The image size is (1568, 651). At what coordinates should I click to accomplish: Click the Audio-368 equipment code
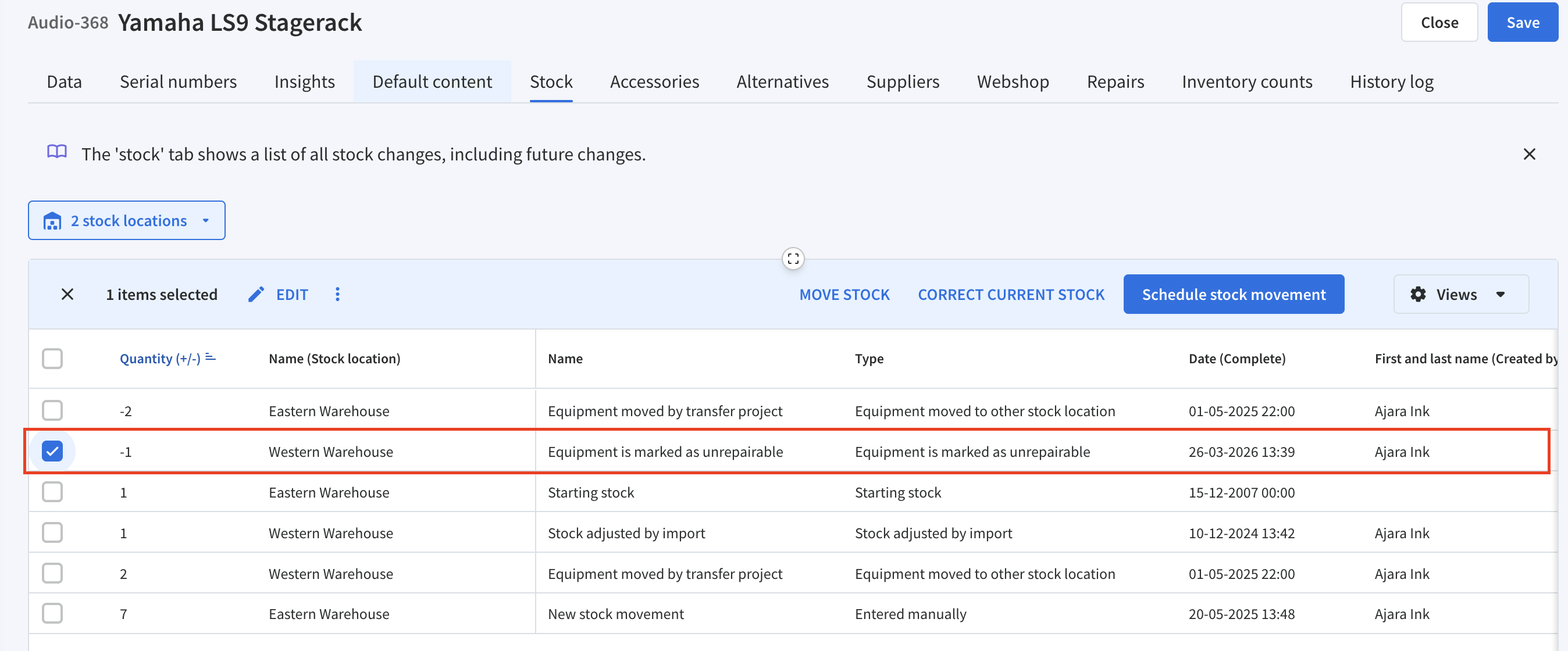(68, 23)
